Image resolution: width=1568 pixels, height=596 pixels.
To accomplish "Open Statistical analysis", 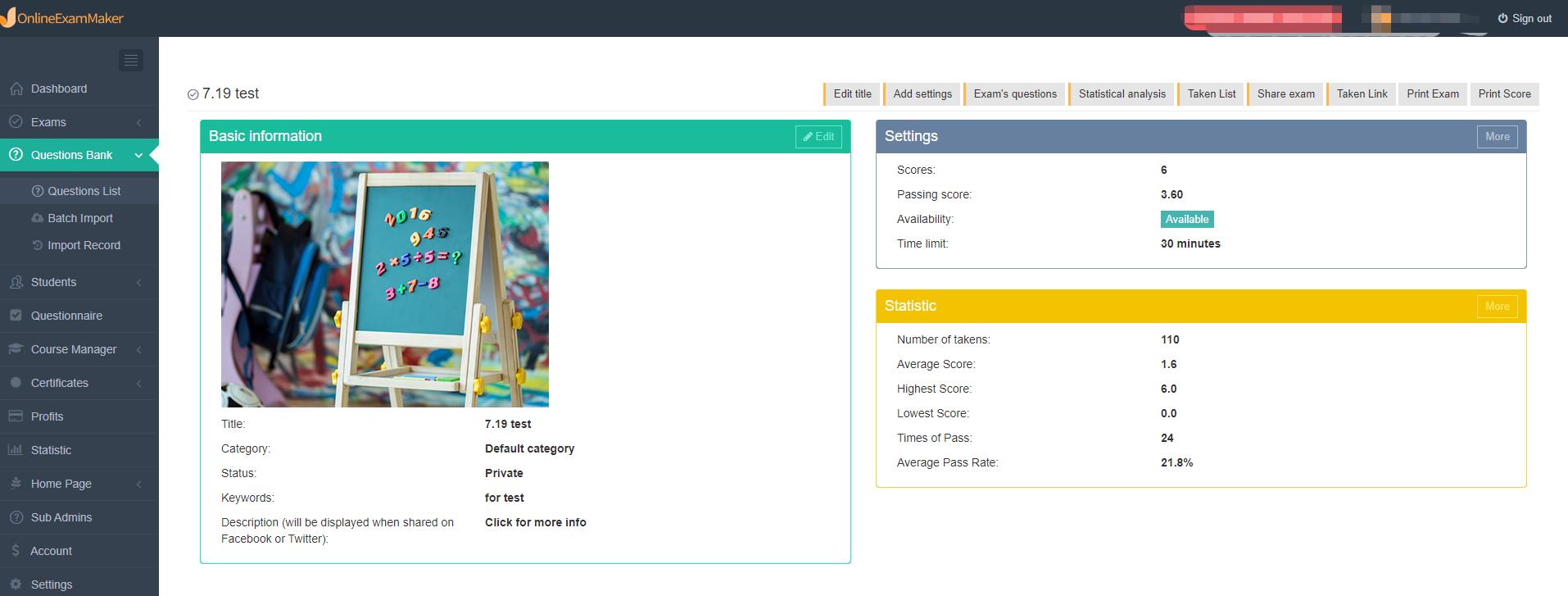I will pyautogui.click(x=1122, y=94).
